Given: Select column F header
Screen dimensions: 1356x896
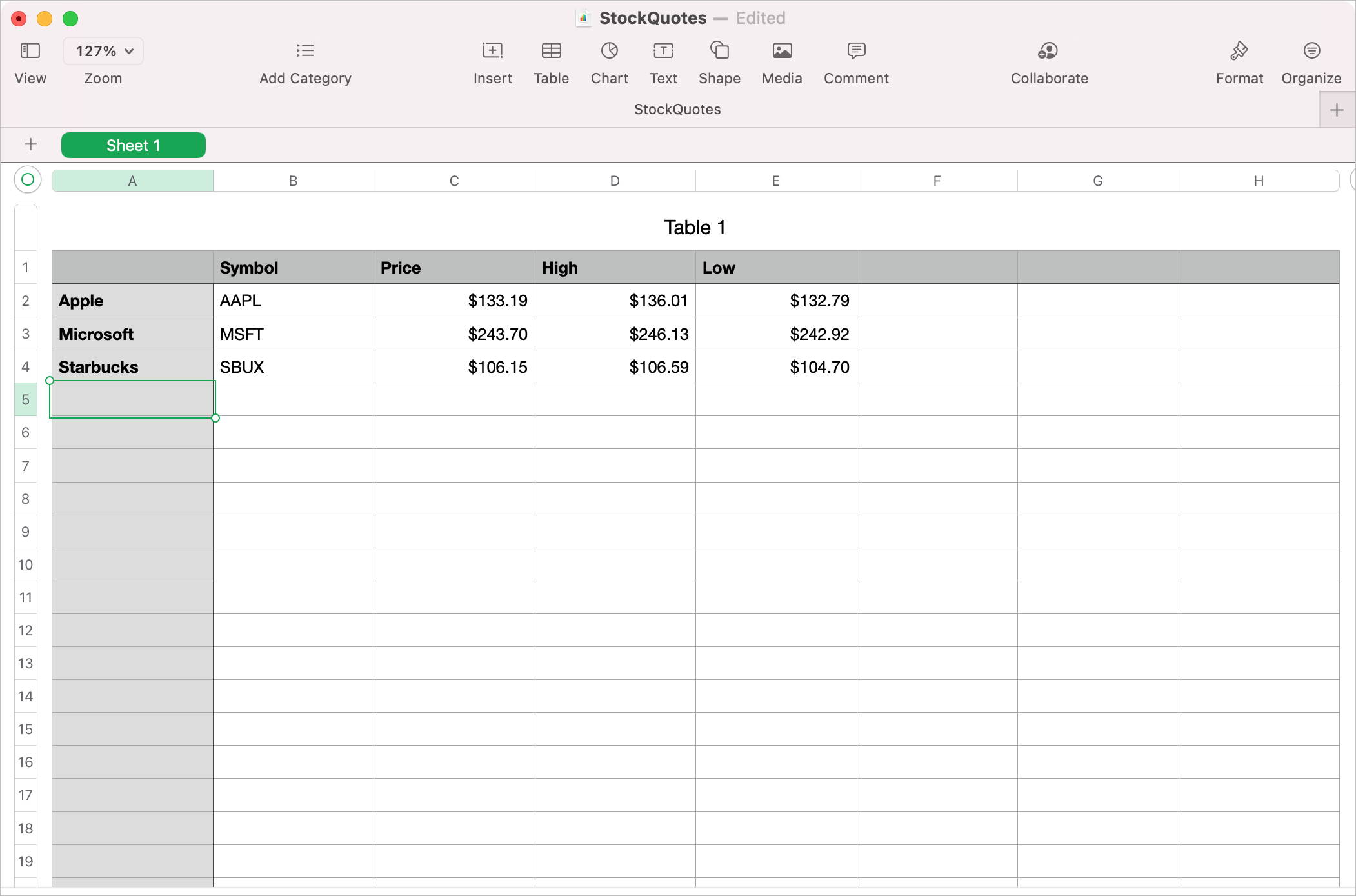Looking at the screenshot, I should [937, 181].
